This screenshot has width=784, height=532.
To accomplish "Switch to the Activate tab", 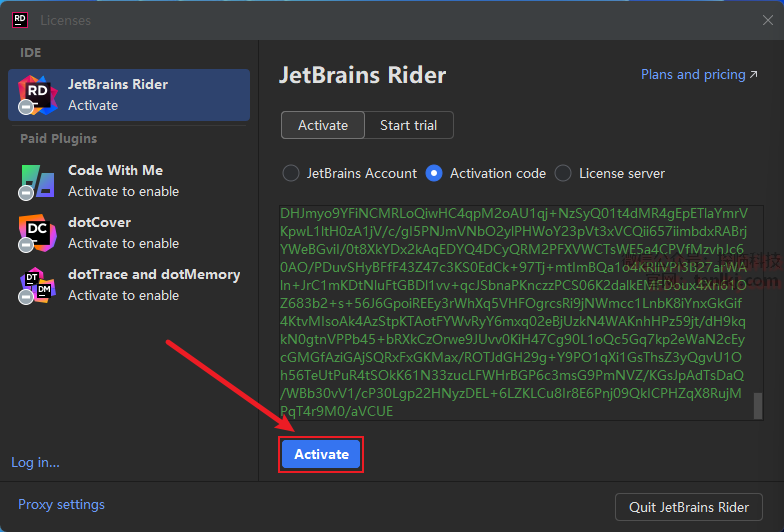I will [323, 125].
